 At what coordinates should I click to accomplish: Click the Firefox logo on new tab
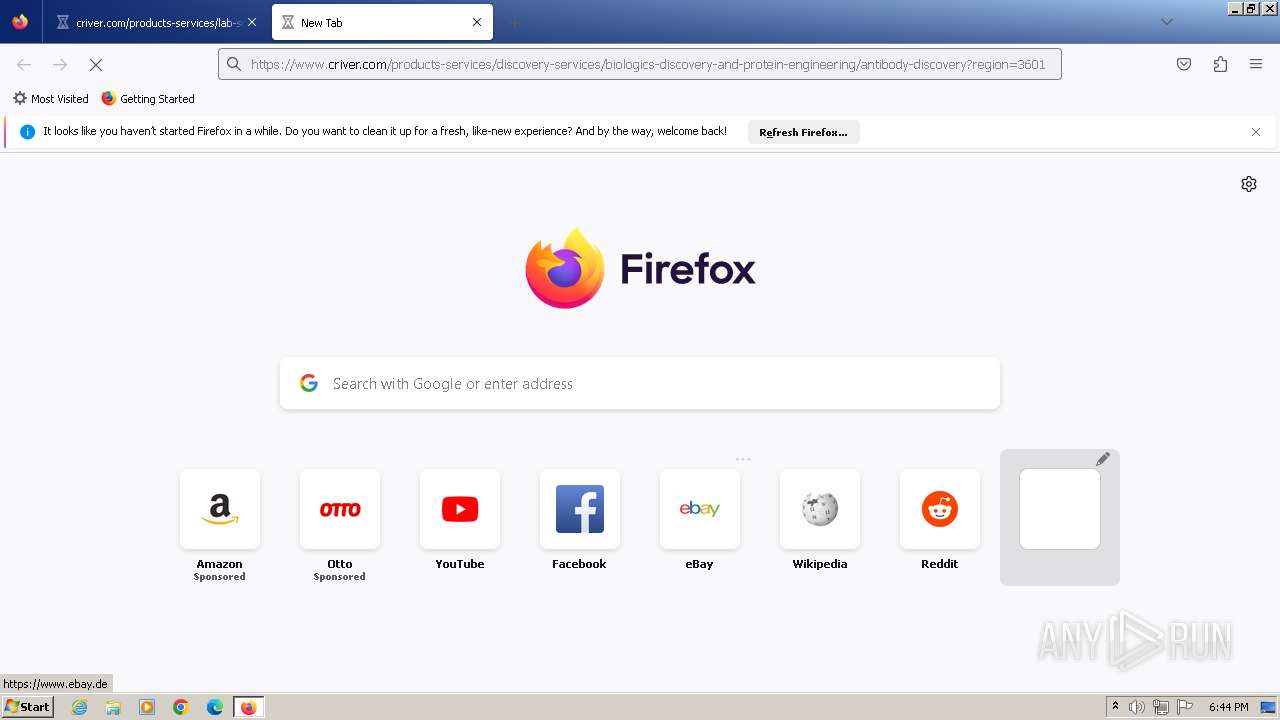pyautogui.click(x=640, y=268)
